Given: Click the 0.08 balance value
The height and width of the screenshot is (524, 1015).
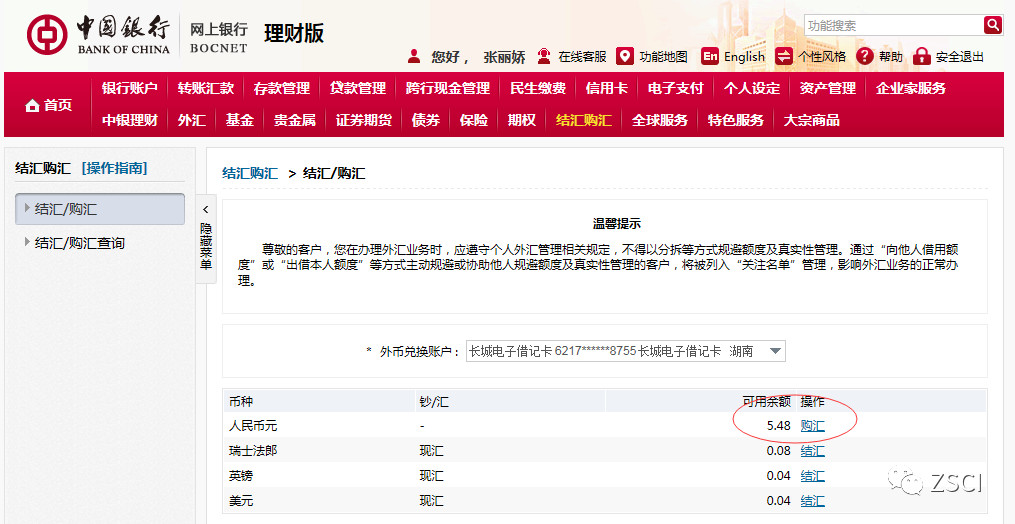Looking at the screenshot, I should 779,451.
